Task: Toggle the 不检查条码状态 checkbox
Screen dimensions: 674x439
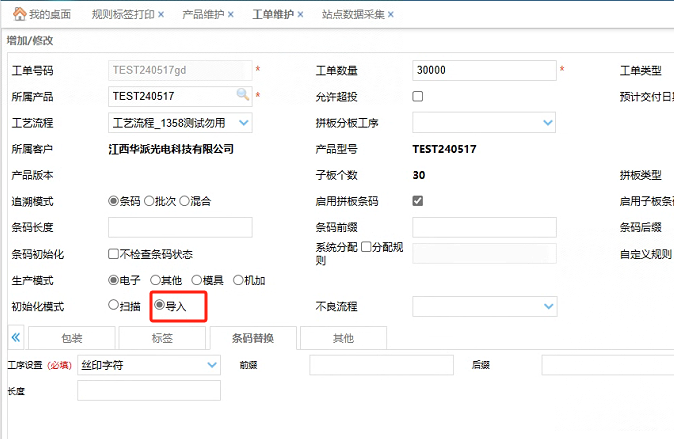Action: (113, 254)
